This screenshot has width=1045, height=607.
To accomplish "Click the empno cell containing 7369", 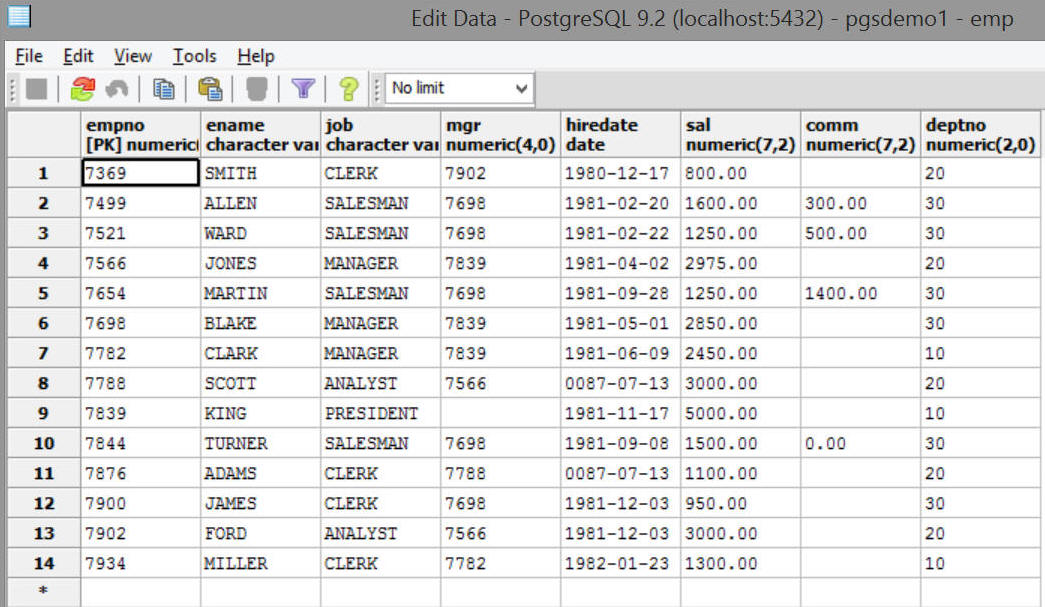I will [140, 173].
